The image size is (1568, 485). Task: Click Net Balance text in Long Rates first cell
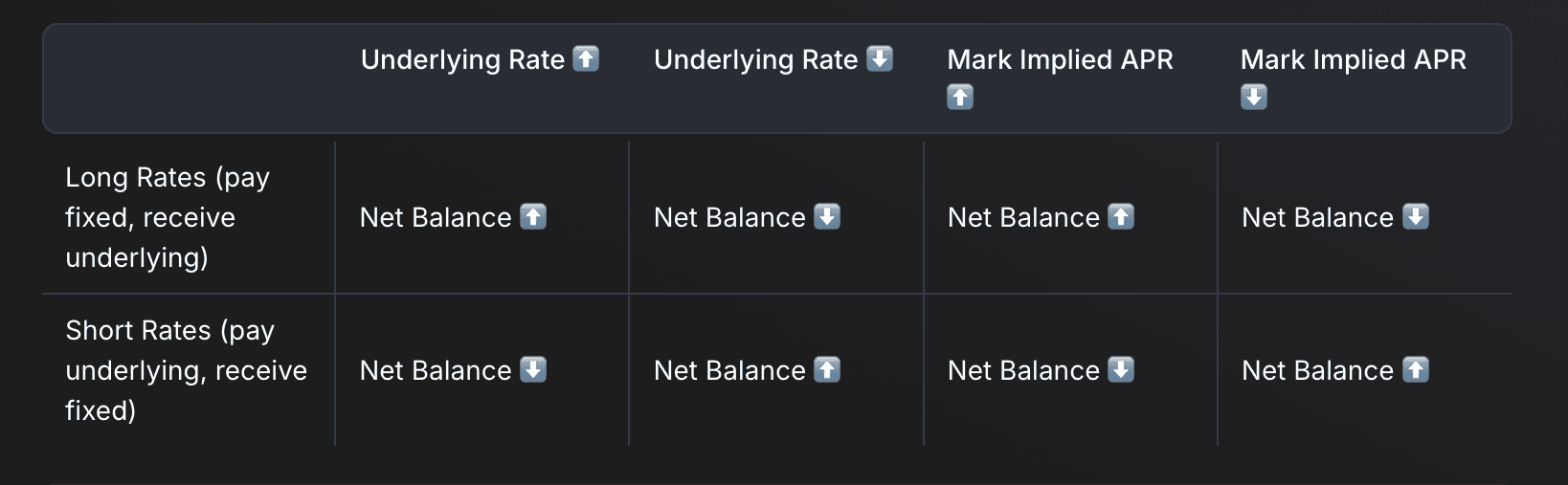[x=436, y=217]
